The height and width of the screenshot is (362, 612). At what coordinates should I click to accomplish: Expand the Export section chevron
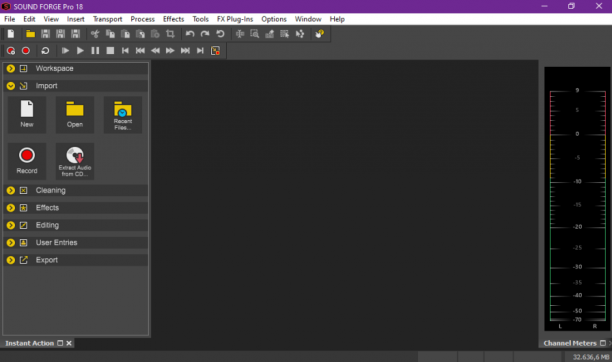pyautogui.click(x=11, y=260)
